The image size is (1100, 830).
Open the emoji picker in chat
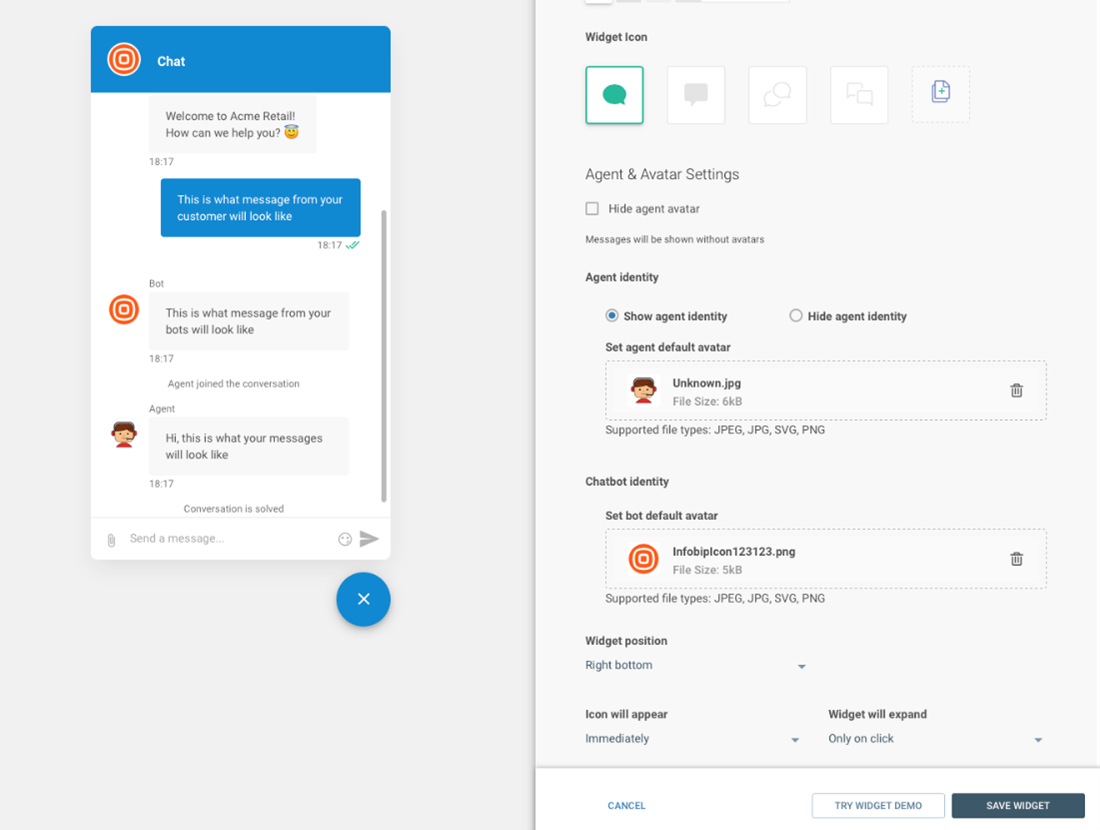[345, 539]
